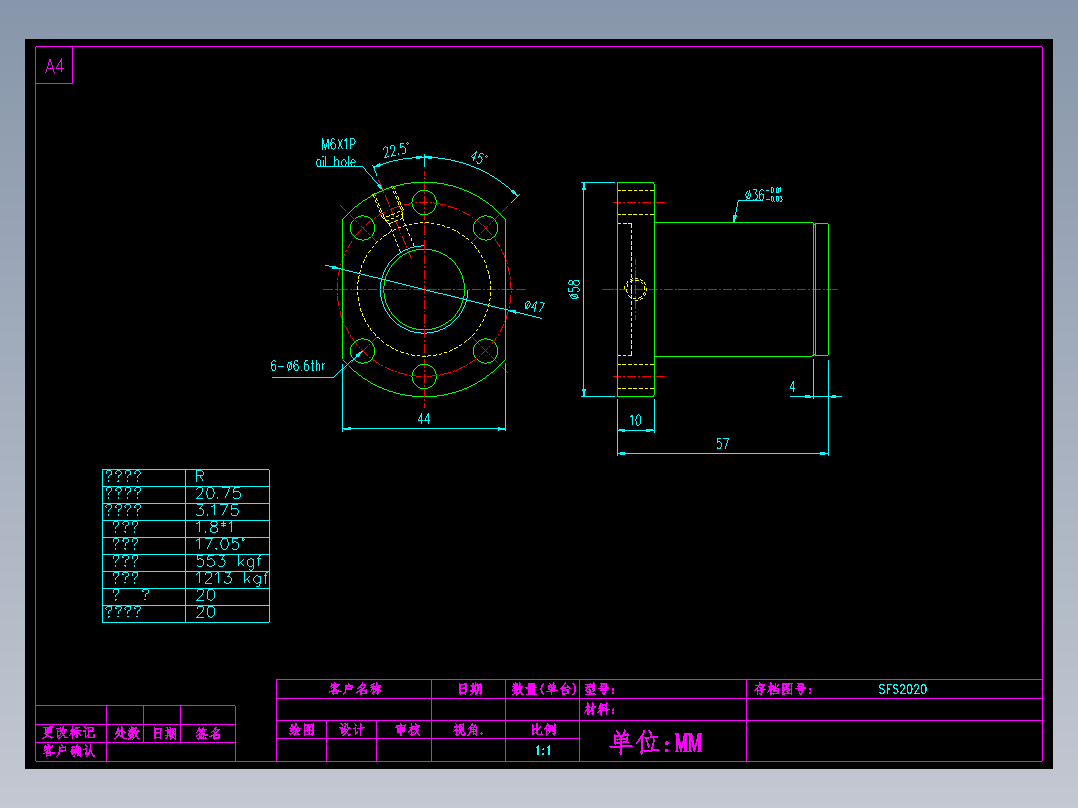This screenshot has width=1078, height=808.
Task: Select the 客户名称 title block header
Action: (x=355, y=689)
